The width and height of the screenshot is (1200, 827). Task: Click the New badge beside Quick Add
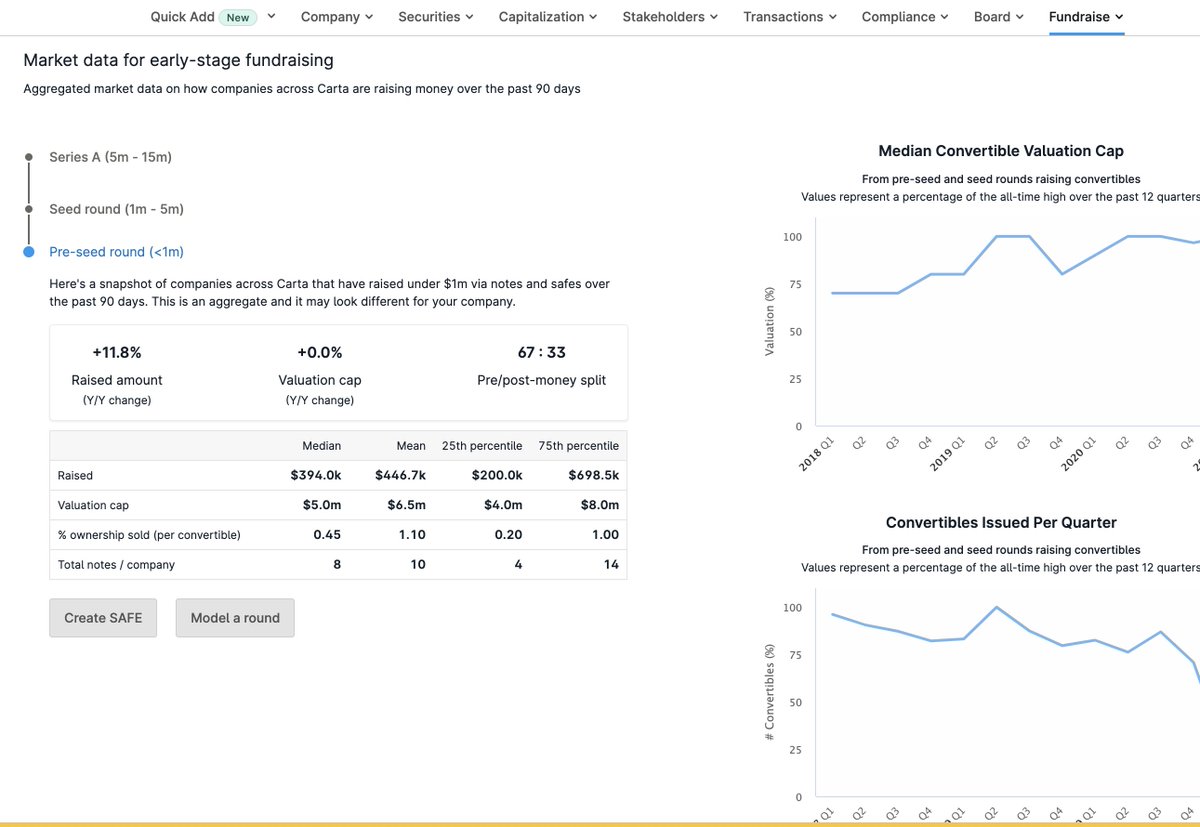(x=238, y=17)
